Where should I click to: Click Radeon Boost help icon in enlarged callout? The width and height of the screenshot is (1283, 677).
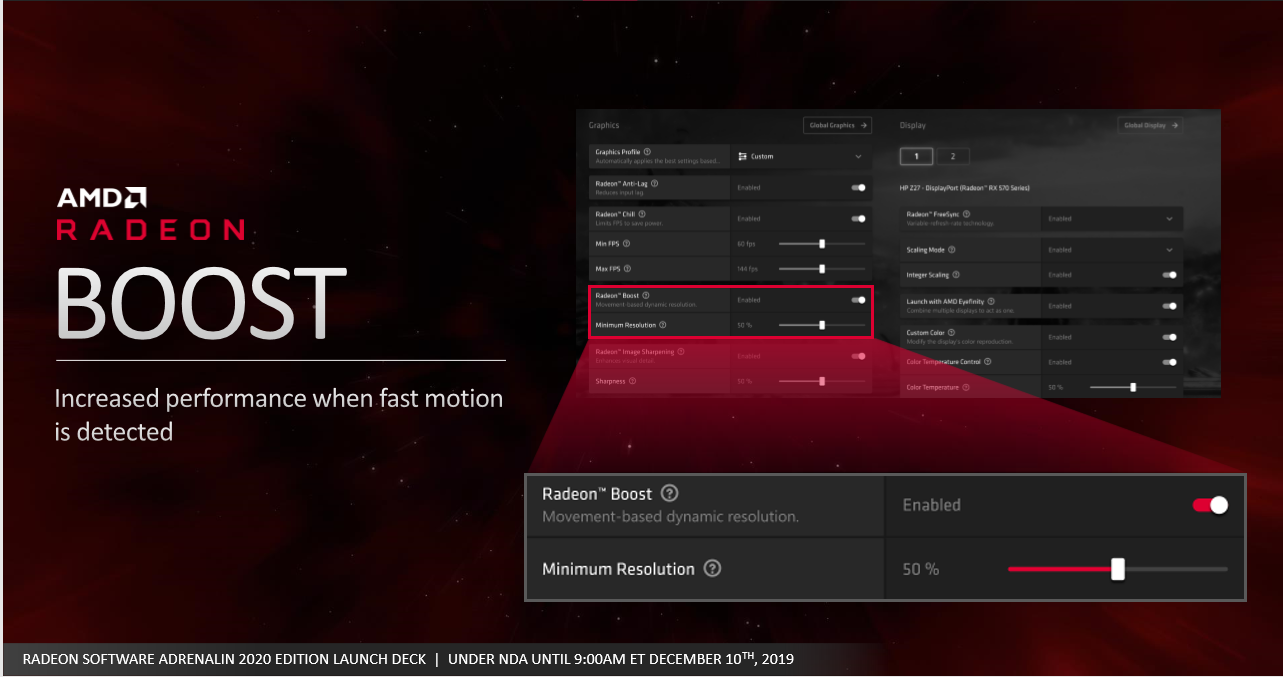coord(670,493)
